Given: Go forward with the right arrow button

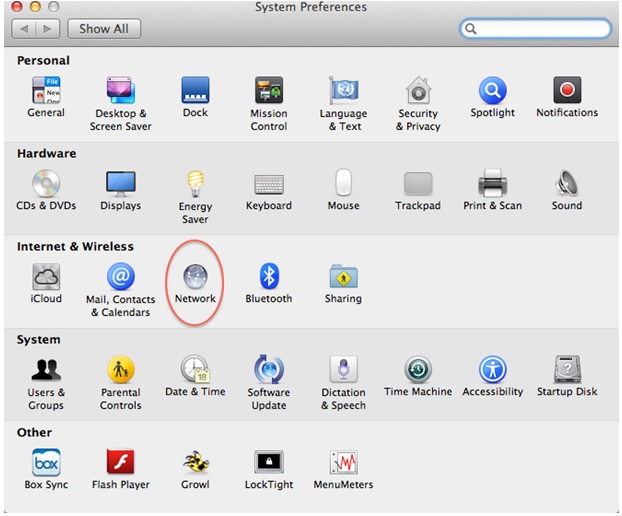Looking at the screenshot, I should [x=48, y=29].
